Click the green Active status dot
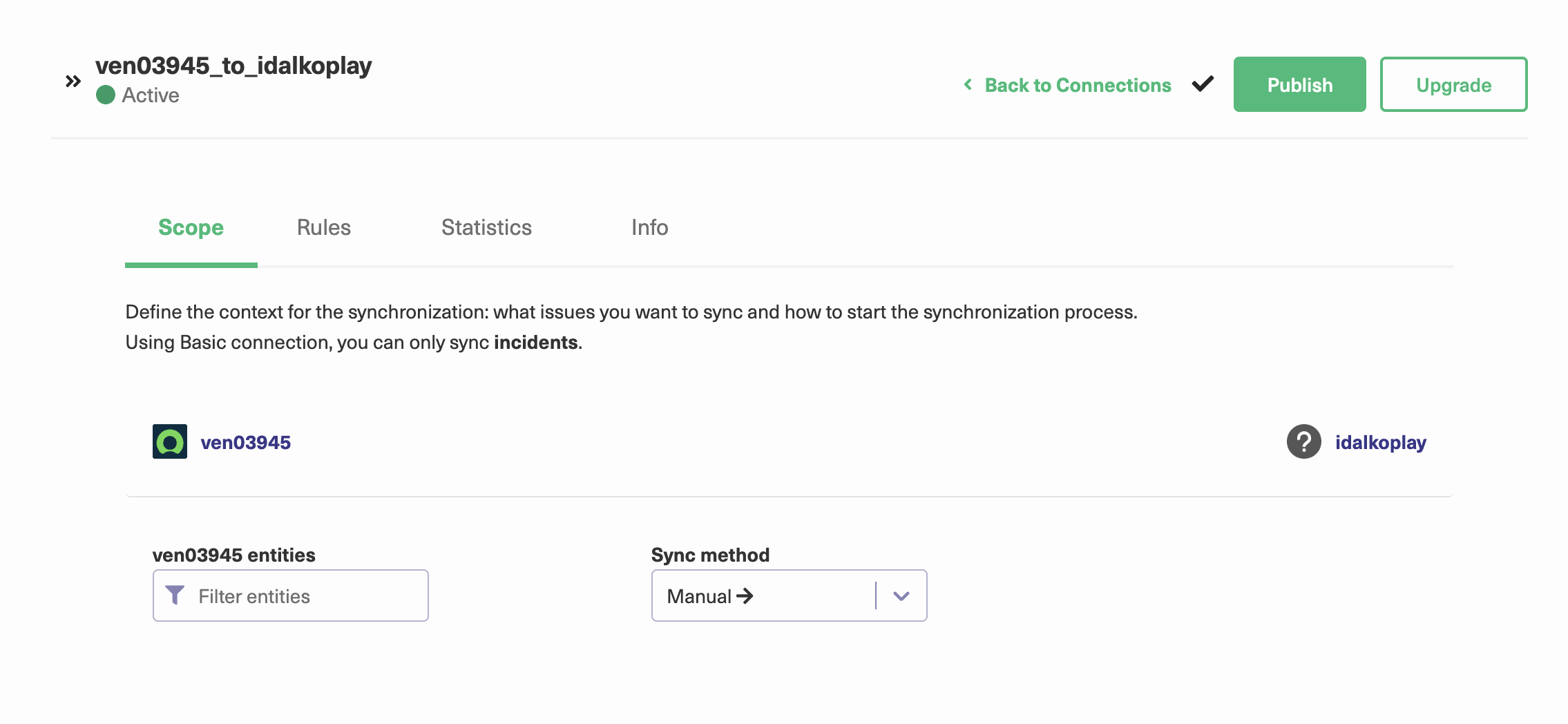 [106, 95]
